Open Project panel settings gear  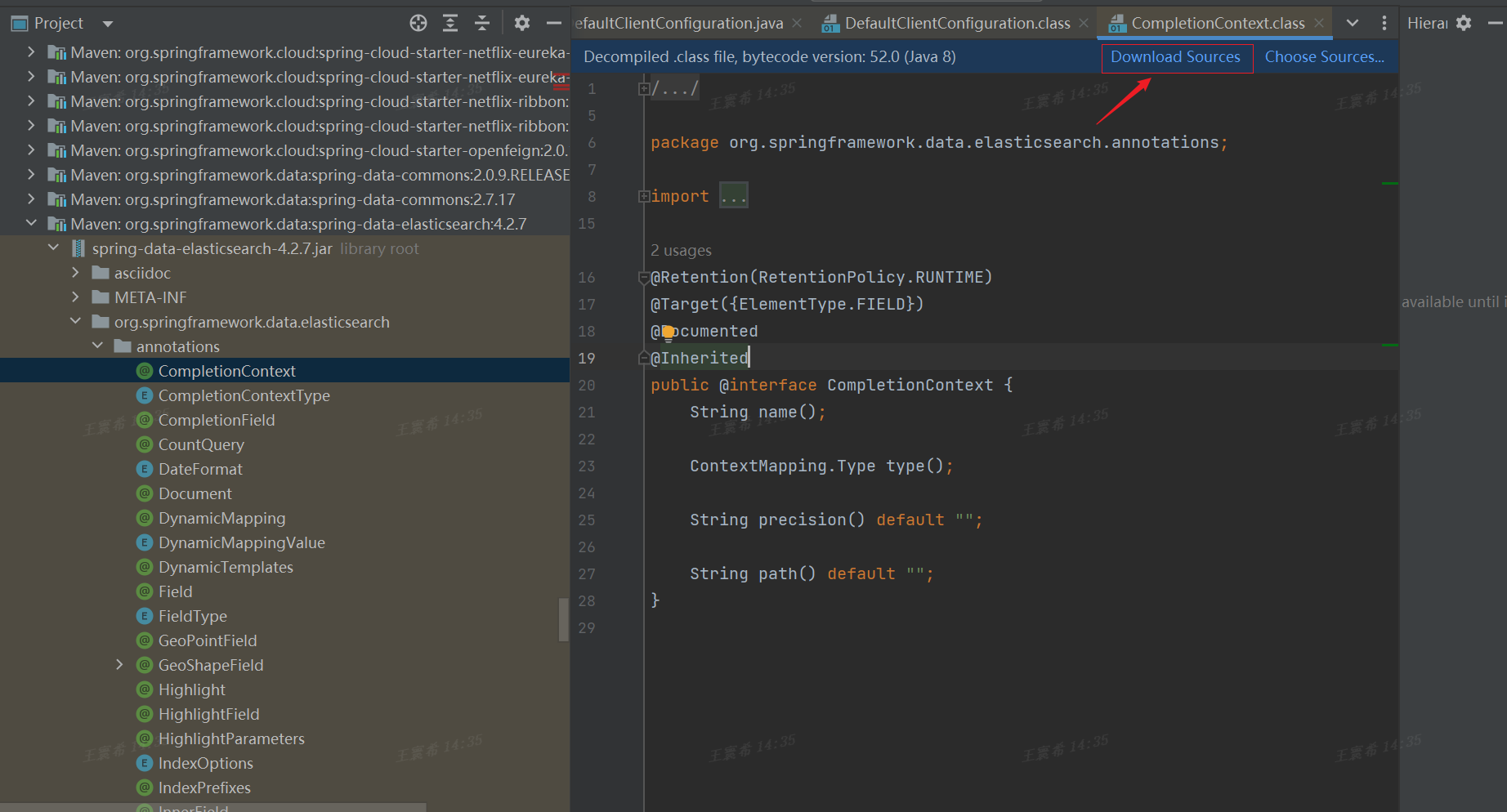tap(522, 23)
